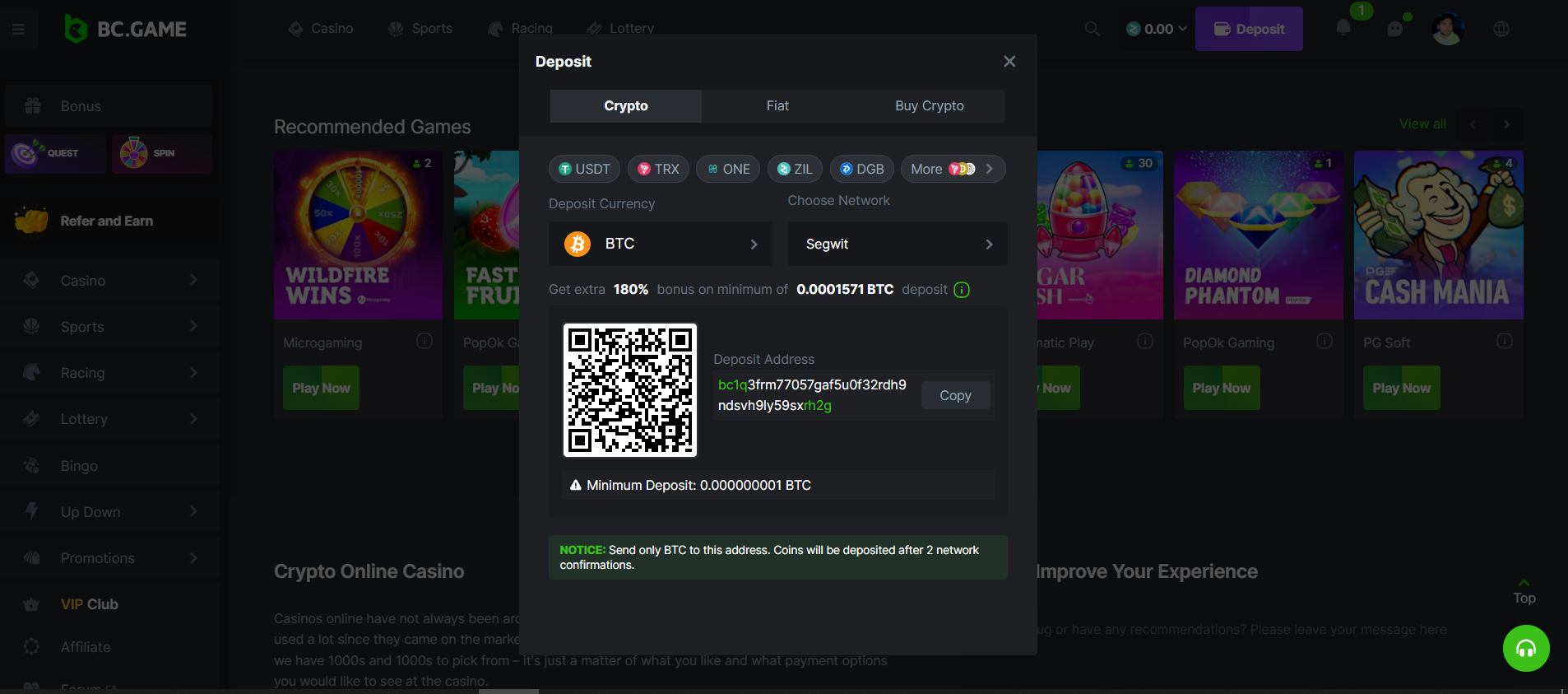Expand the Up Down sidebar section
This screenshot has width=1568, height=694.
pos(109,512)
